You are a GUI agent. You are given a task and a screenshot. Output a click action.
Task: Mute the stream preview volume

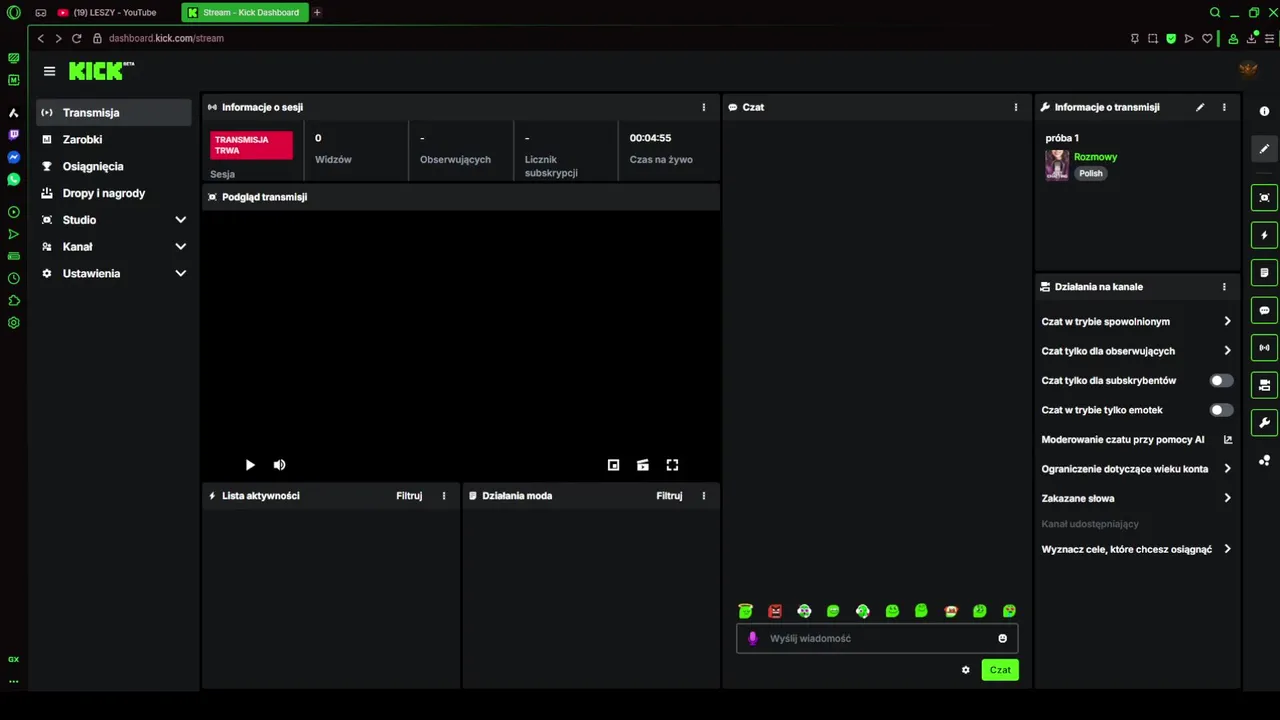pos(280,465)
